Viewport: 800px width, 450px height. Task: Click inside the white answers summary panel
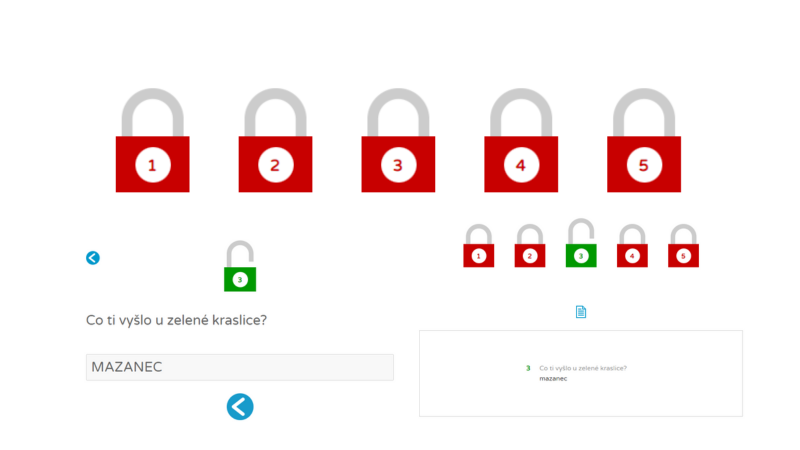tap(581, 373)
